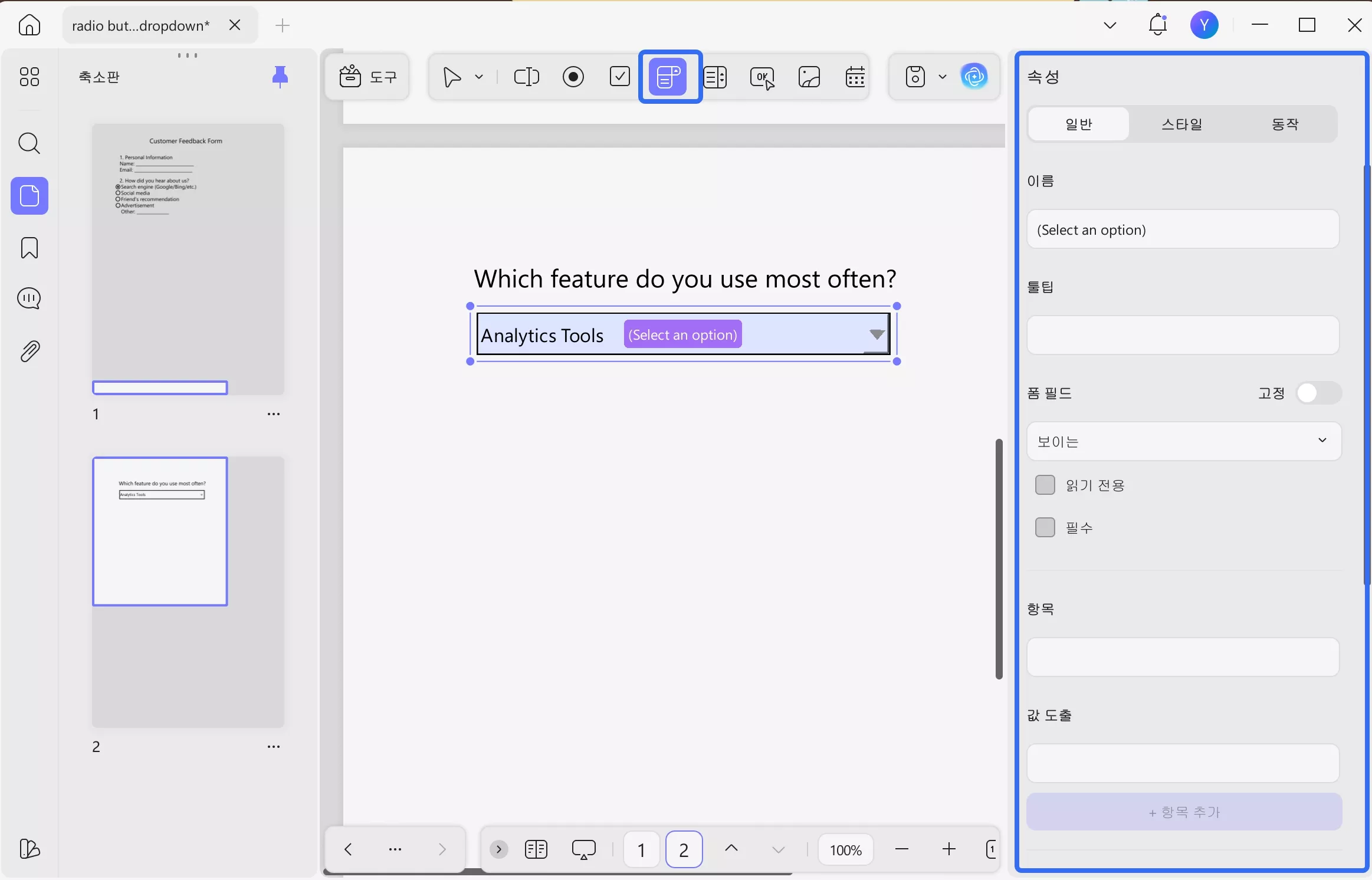Select the page thumbnails panel icon
1372x880 pixels.
[29, 196]
